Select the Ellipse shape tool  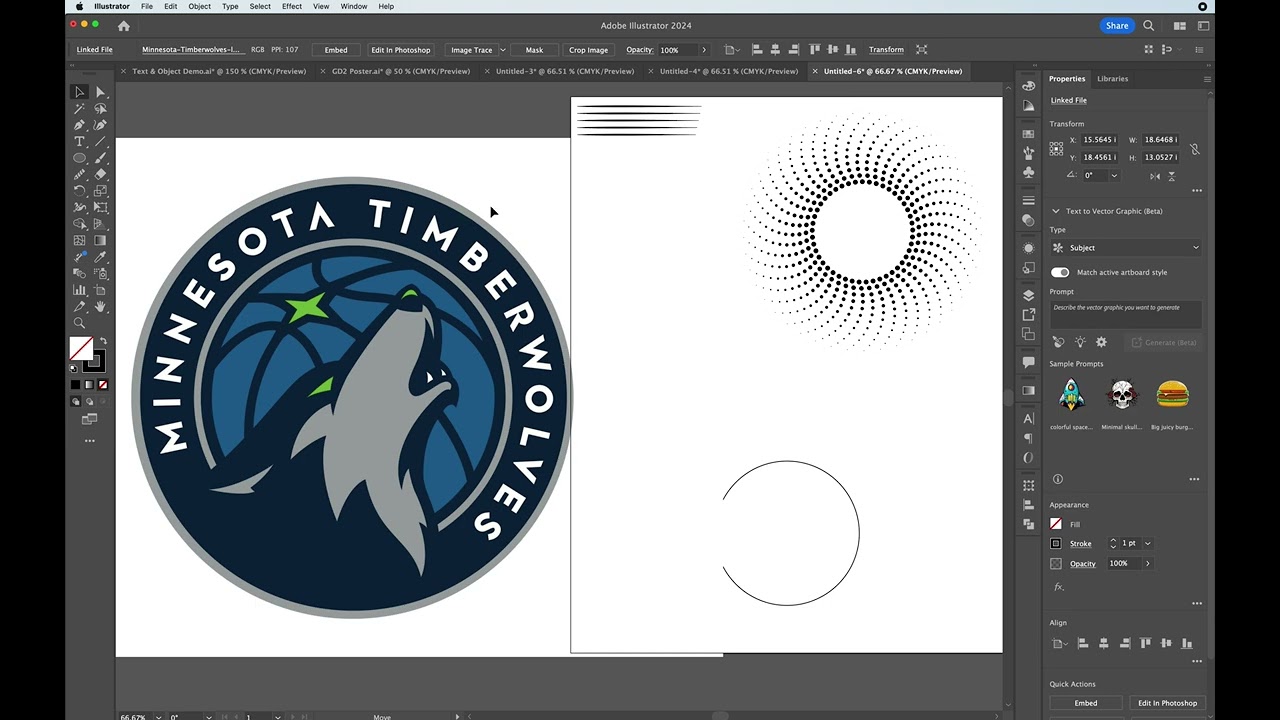79,158
